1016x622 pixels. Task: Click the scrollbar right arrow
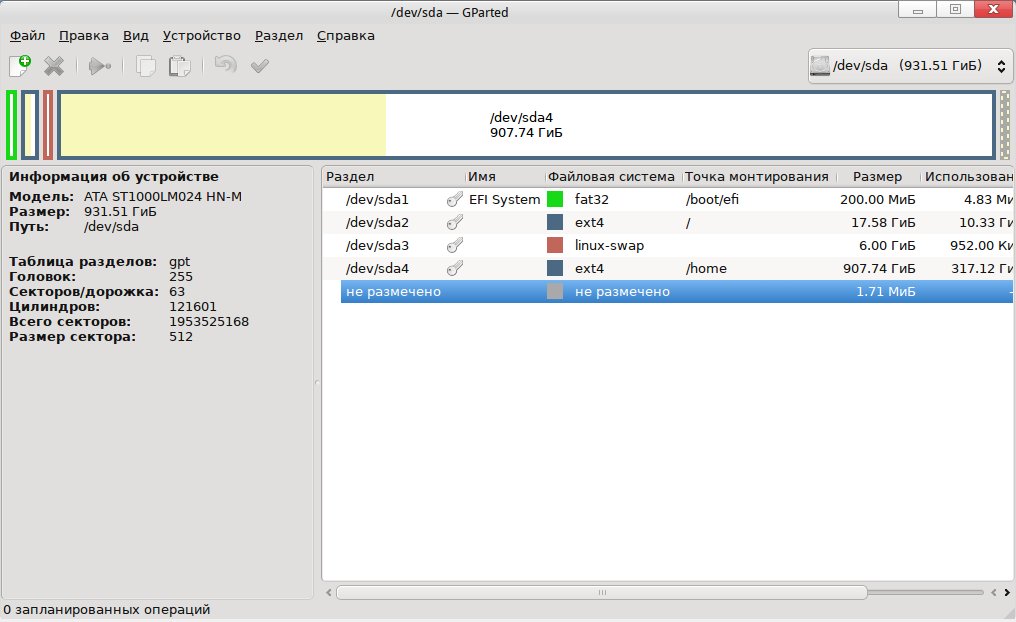point(1007,592)
